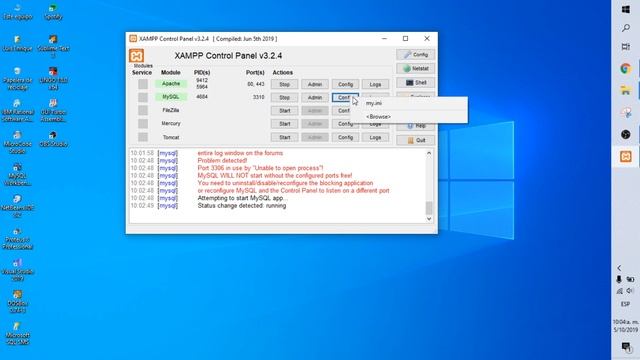Screen dimensions: 640x360
Task: Open the clock and date flyout
Action: 625,326
